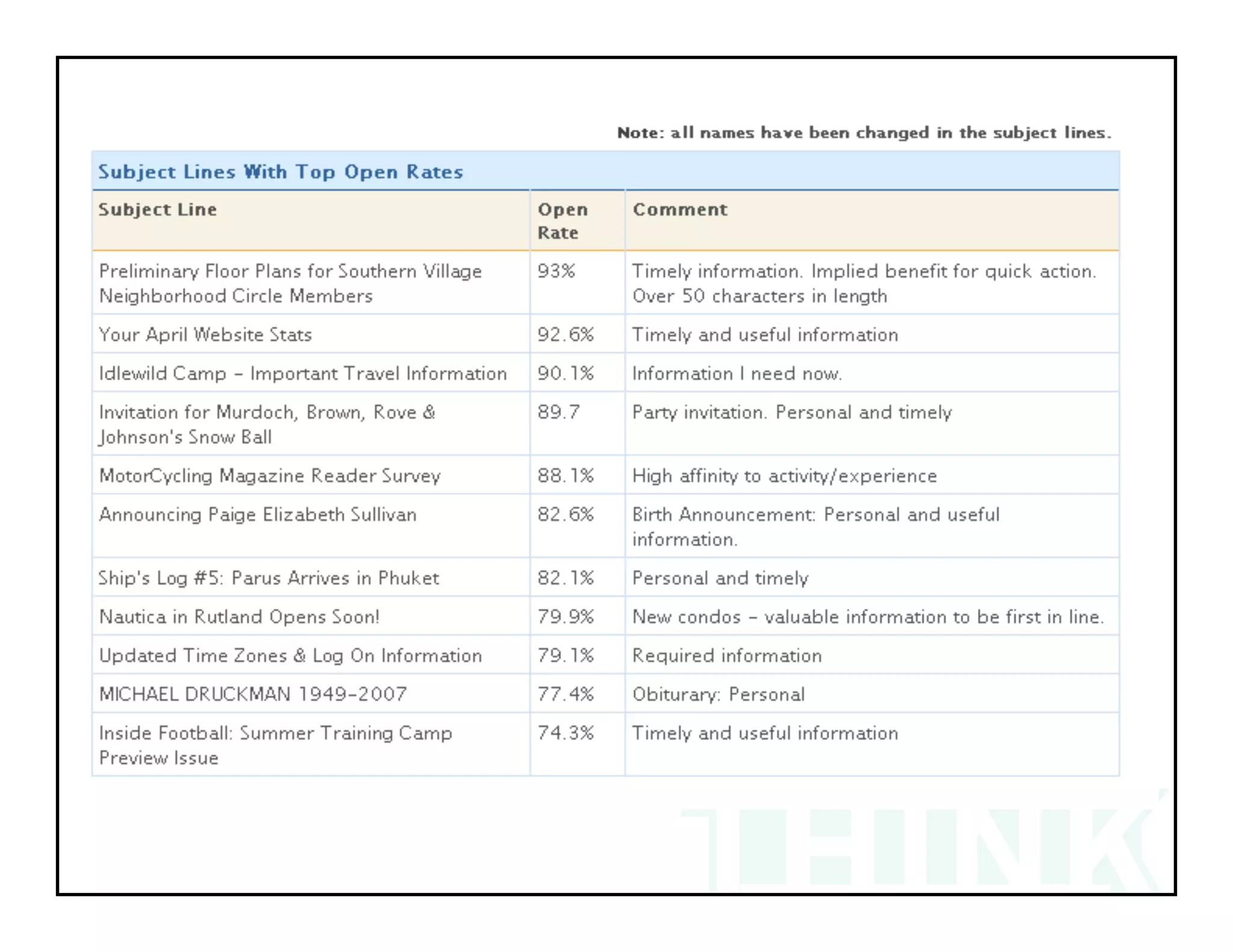Select 'Idlewild Camp – Important Travel Information' subject
This screenshot has height=952, width=1233.
click(303, 374)
